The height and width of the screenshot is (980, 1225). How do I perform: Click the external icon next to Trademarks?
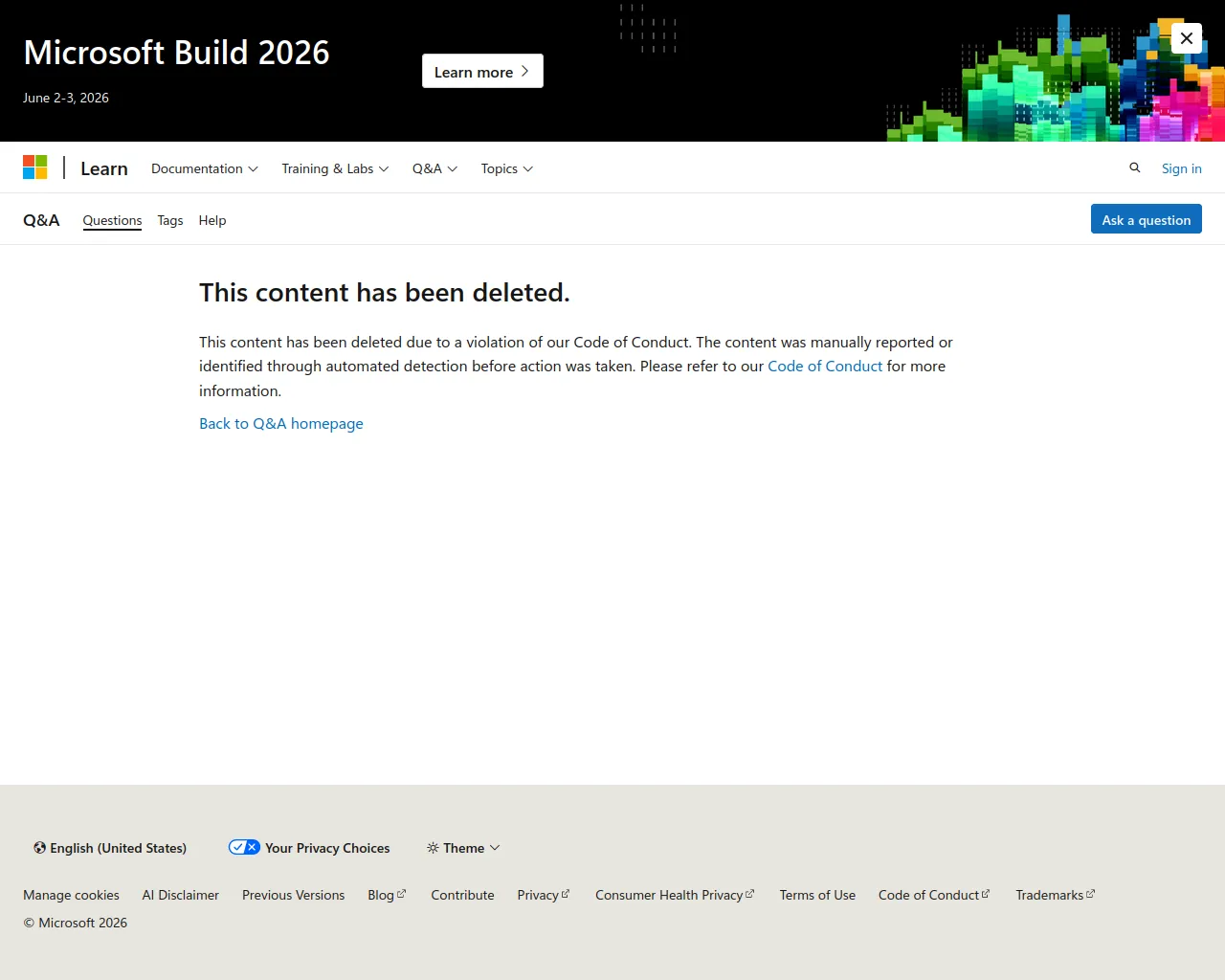(1090, 894)
